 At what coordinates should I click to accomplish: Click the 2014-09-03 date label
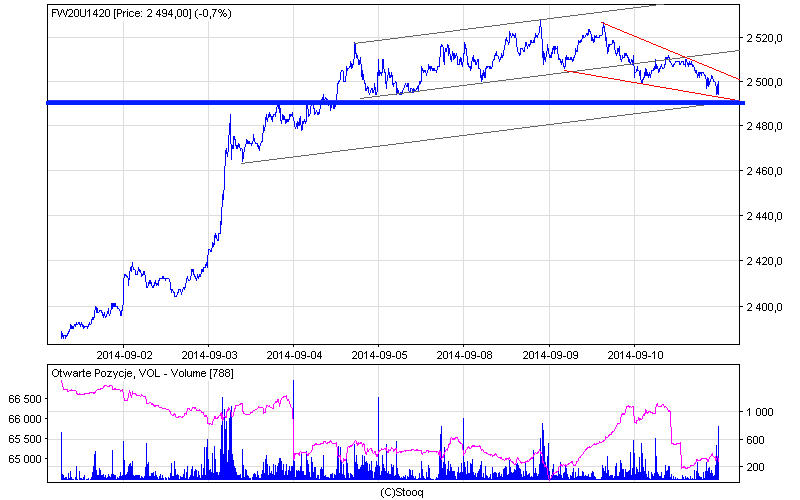pos(209,355)
